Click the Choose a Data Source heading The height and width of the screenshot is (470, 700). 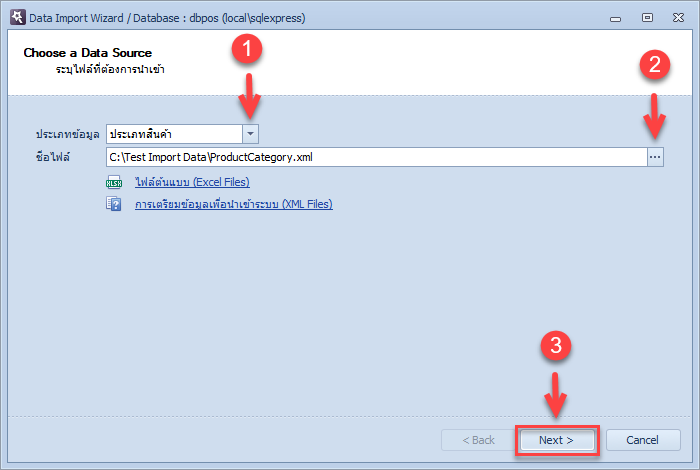[88, 53]
